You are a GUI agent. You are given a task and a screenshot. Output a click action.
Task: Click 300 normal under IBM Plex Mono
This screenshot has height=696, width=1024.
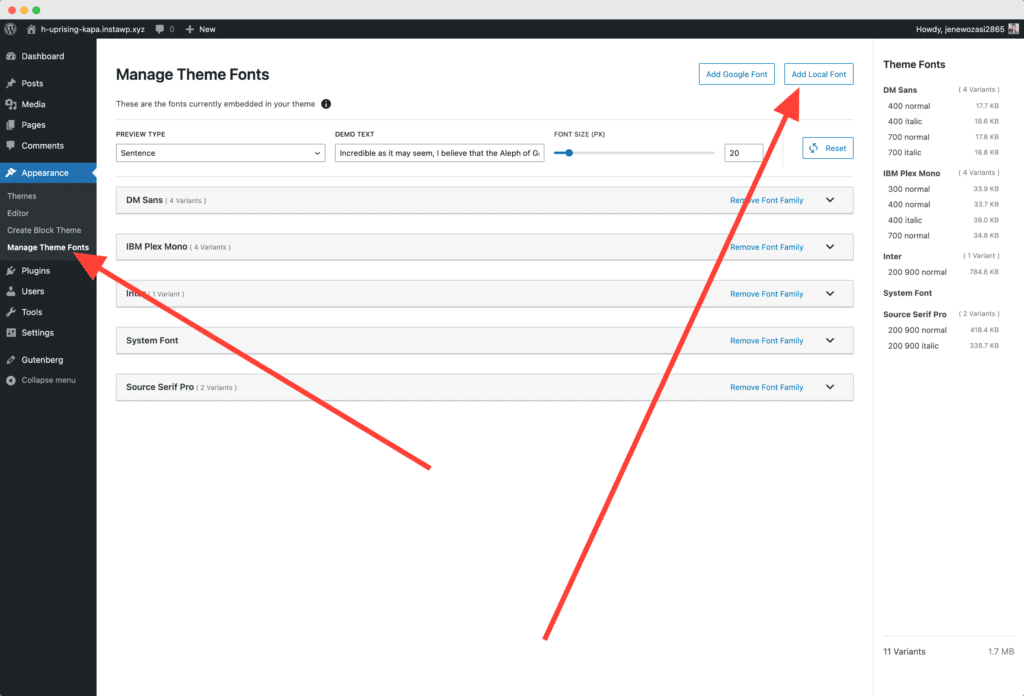pyautogui.click(x=908, y=189)
